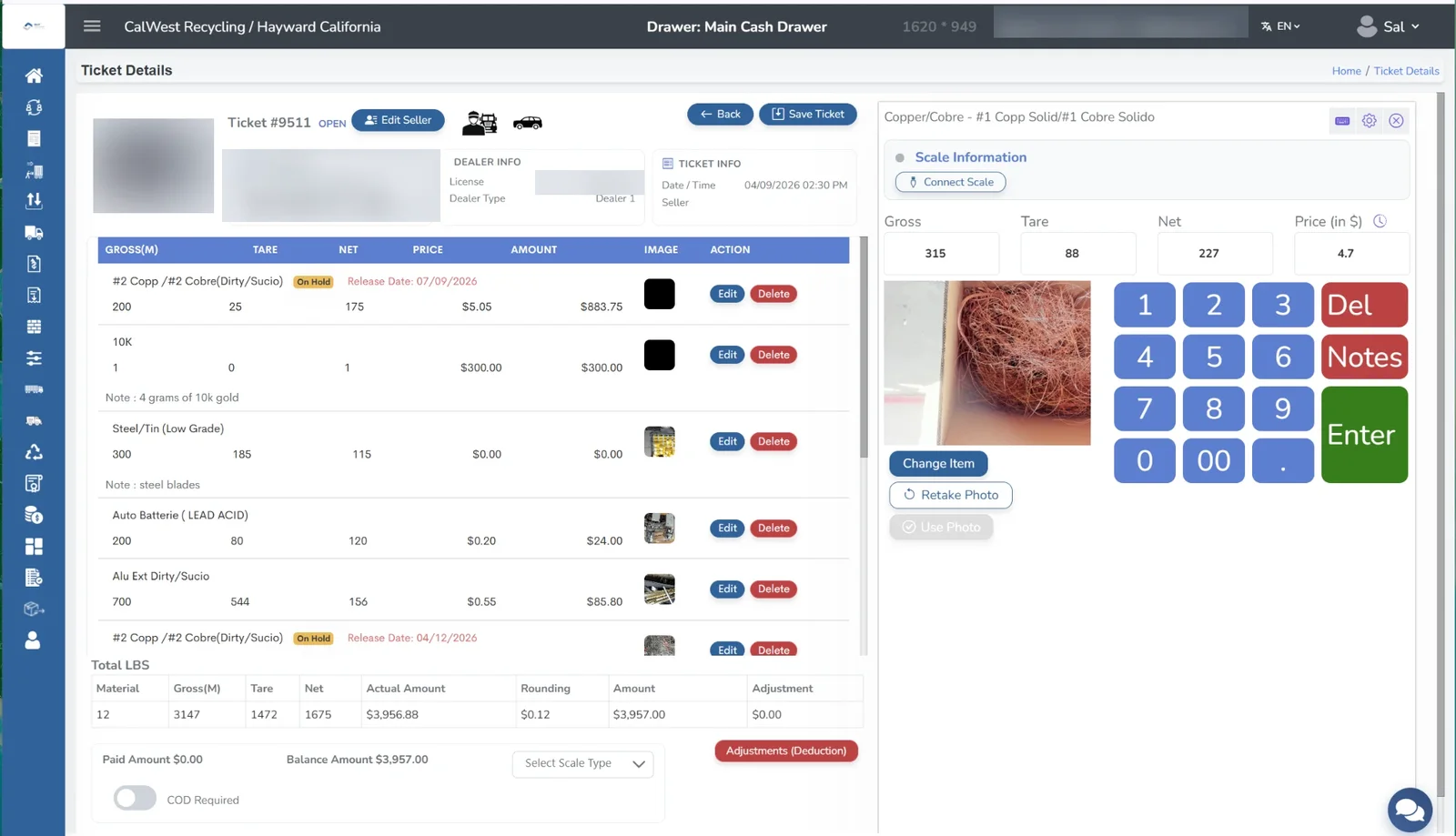1456x836 pixels.
Task: Close the Copper/Cobre item panel
Action: pyautogui.click(x=1397, y=120)
